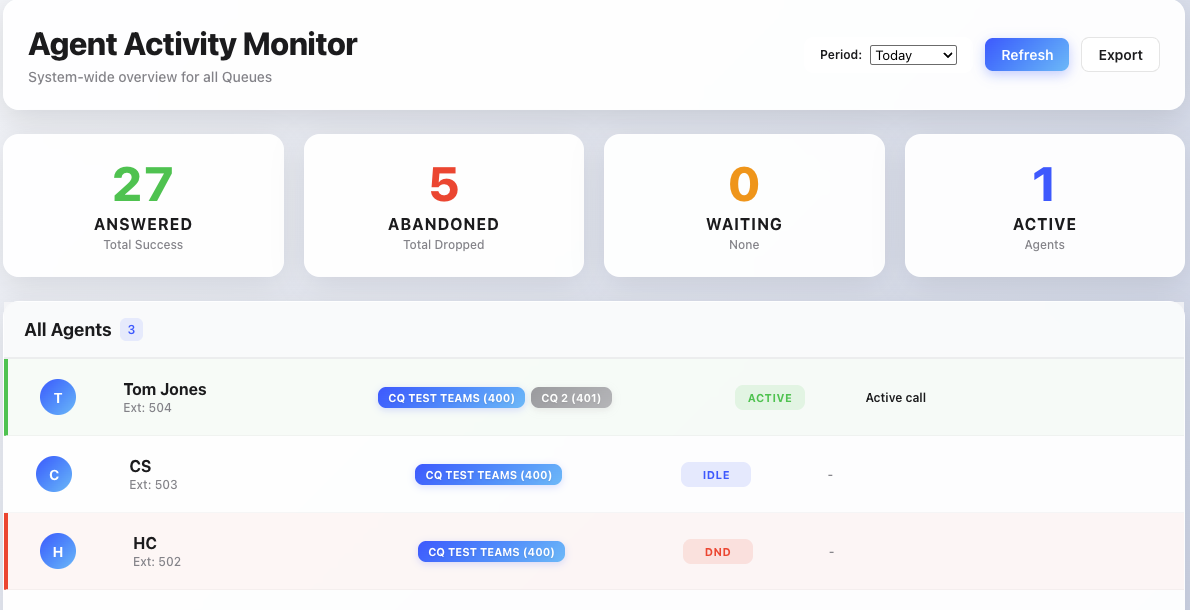The width and height of the screenshot is (1190, 610).
Task: Select CQ TEST TEAMS (400) tag for Tom Jones
Action: [x=452, y=398]
